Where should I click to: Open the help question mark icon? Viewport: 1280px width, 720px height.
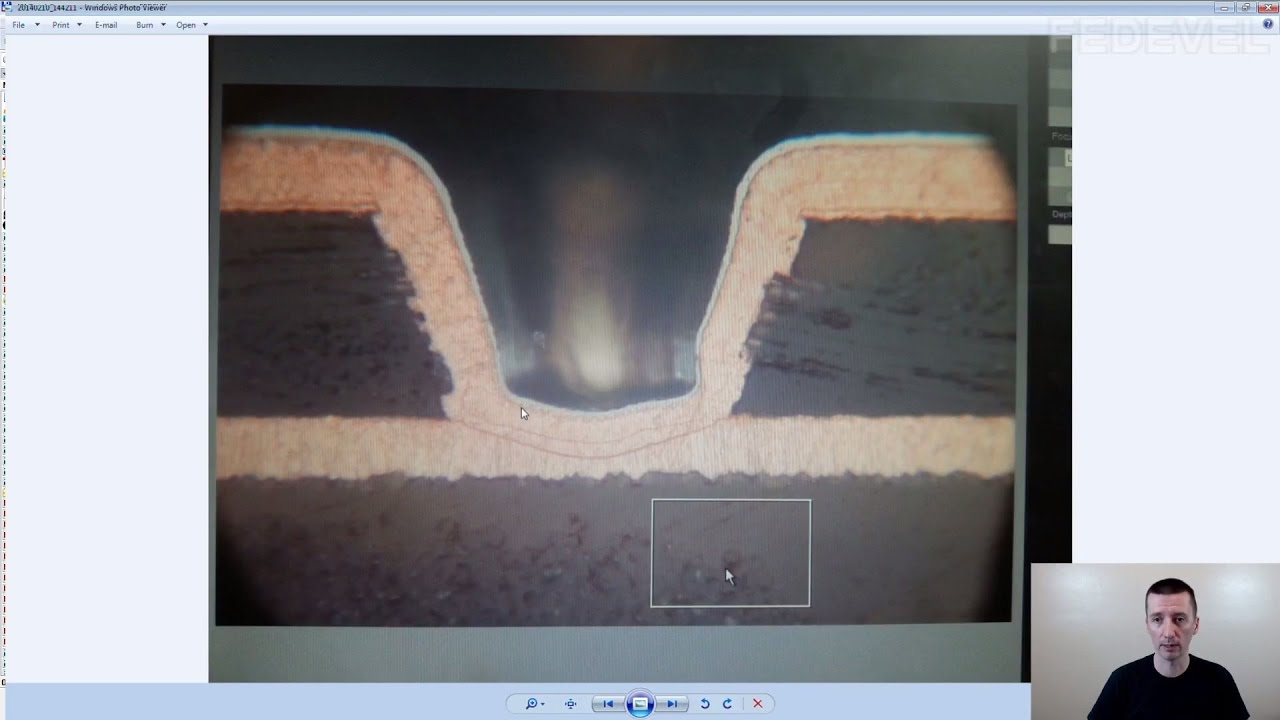[x=1268, y=24]
